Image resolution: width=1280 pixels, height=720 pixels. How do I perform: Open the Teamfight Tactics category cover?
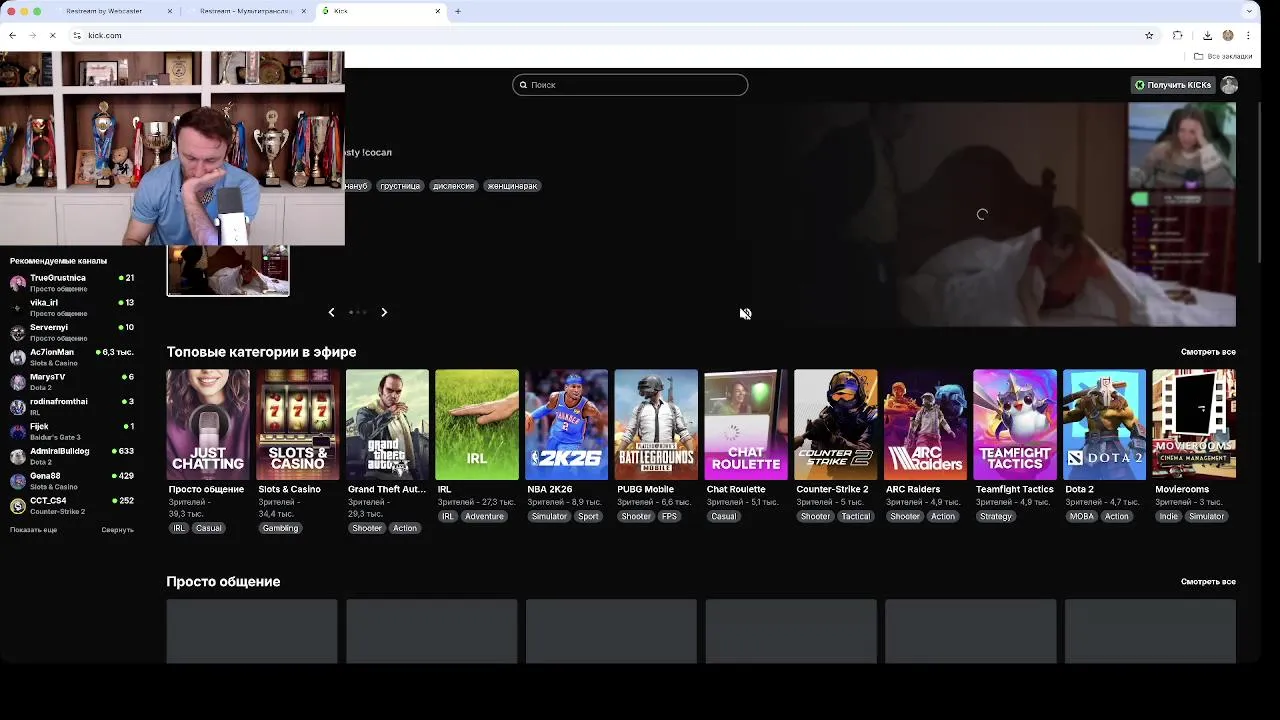[1015, 425]
